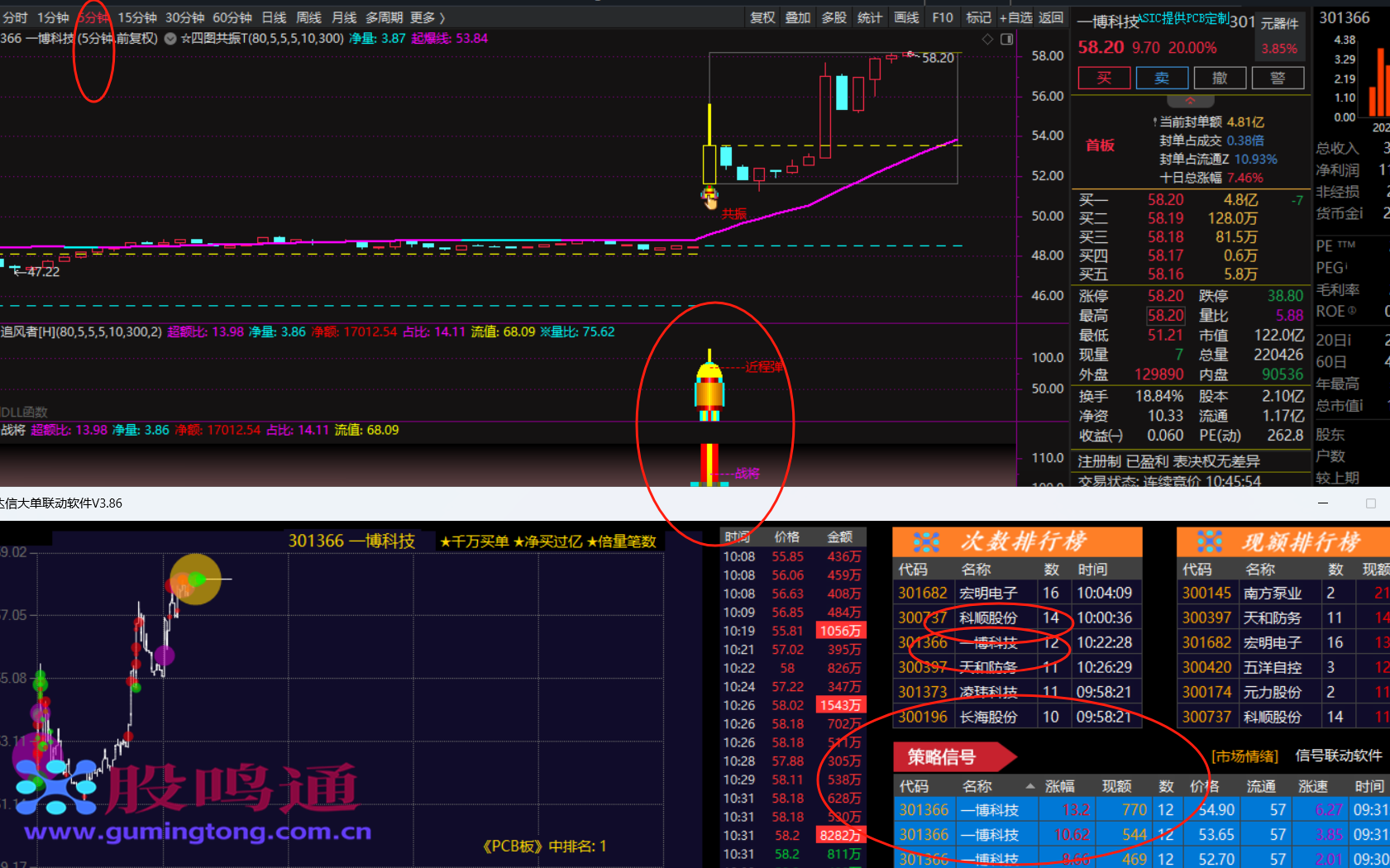The width and height of the screenshot is (1390, 868).
Task: Select the 60分钟 period tab
Action: point(232,17)
